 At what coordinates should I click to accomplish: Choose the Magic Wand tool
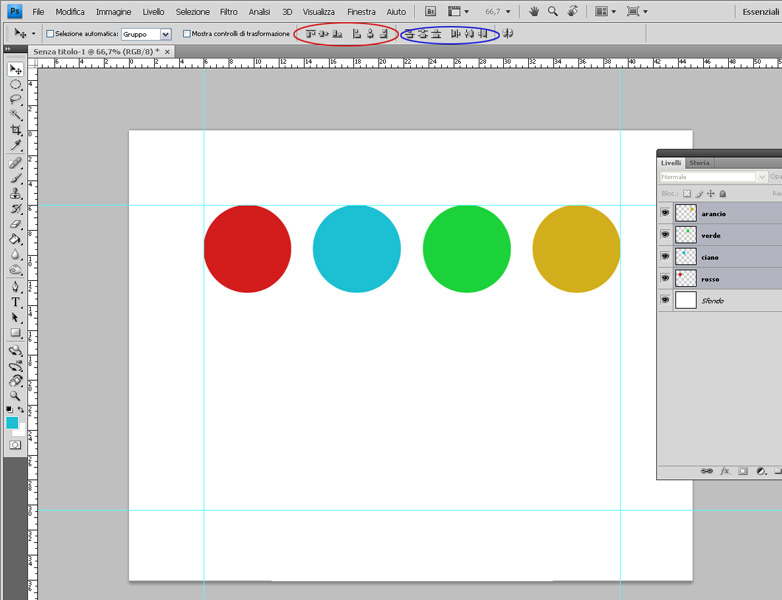tap(16, 115)
